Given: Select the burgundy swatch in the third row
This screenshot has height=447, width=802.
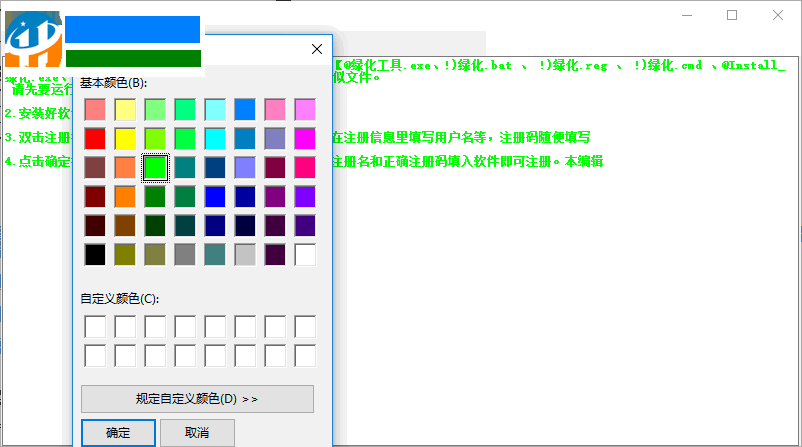Looking at the screenshot, I should point(275,168).
